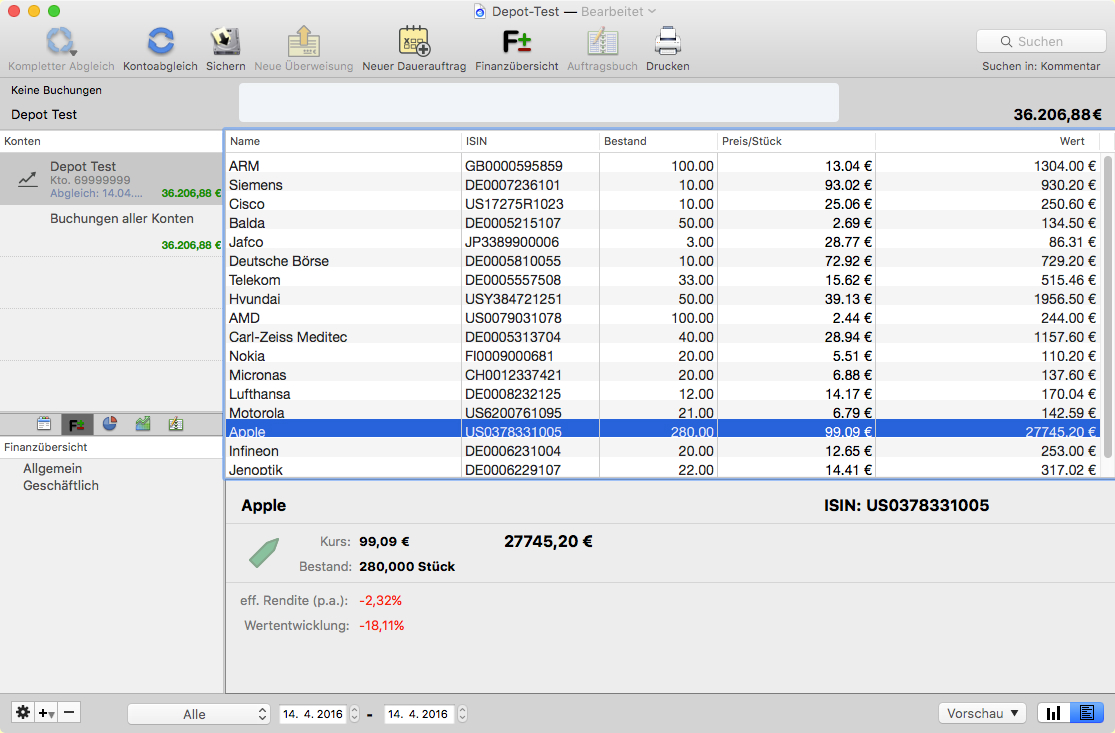The image size is (1115, 733).
Task: Select the F± finance overview sidebar toggle
Action: [x=76, y=424]
